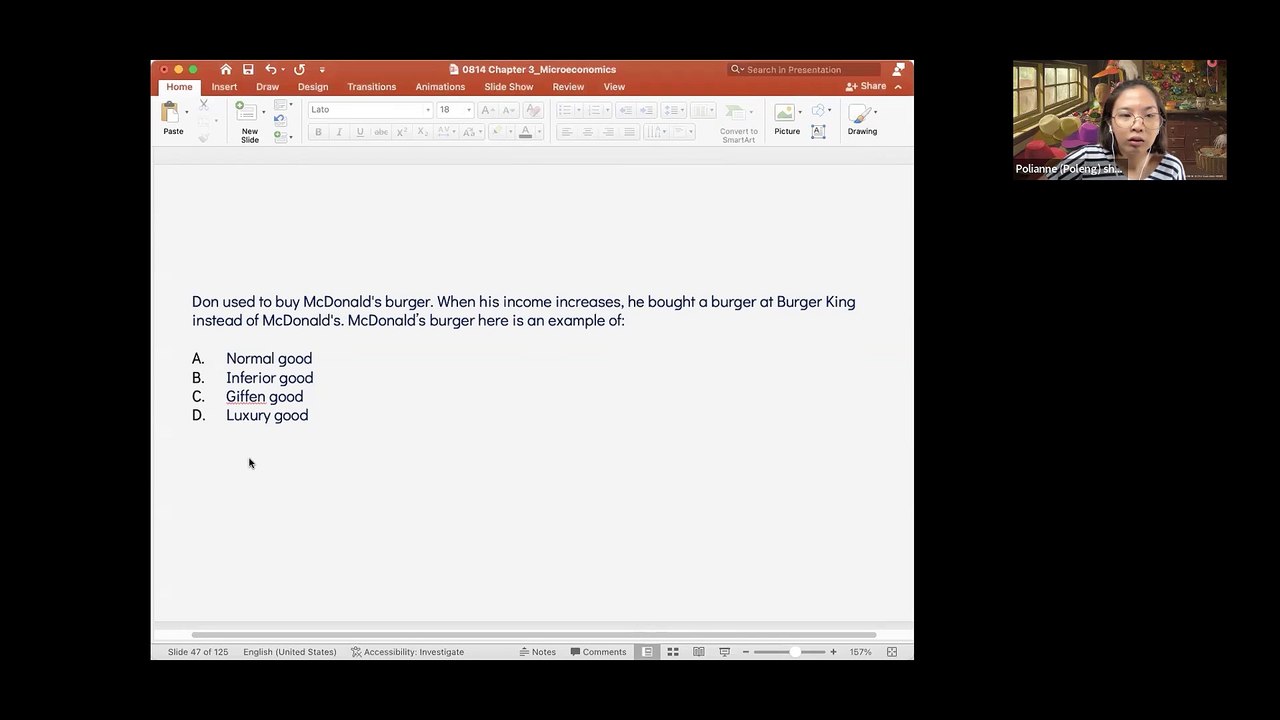The height and width of the screenshot is (720, 1280).
Task: Open the Draw tab
Action: (x=267, y=87)
